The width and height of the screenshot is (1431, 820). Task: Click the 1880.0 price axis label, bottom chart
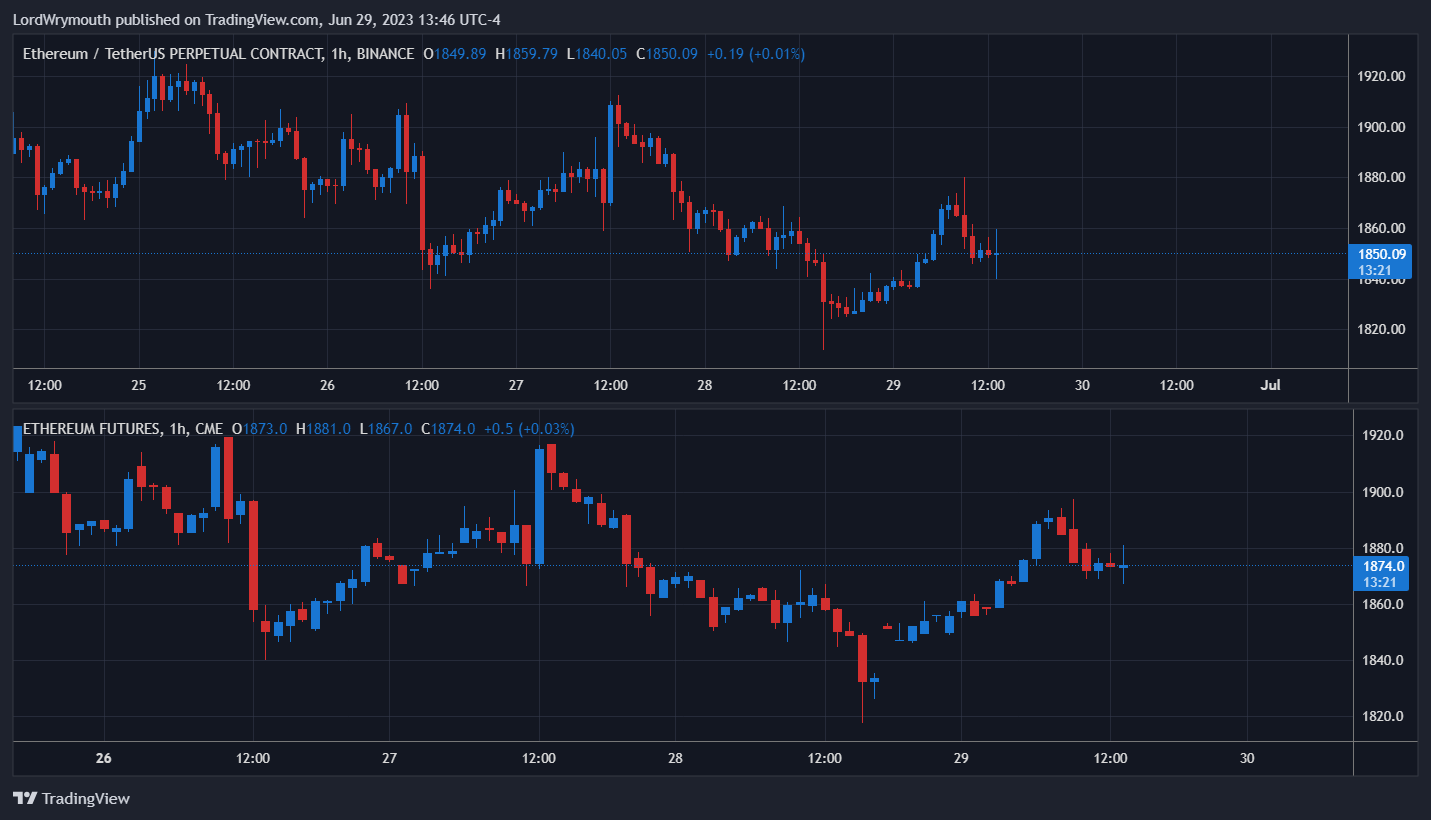click(x=1384, y=548)
